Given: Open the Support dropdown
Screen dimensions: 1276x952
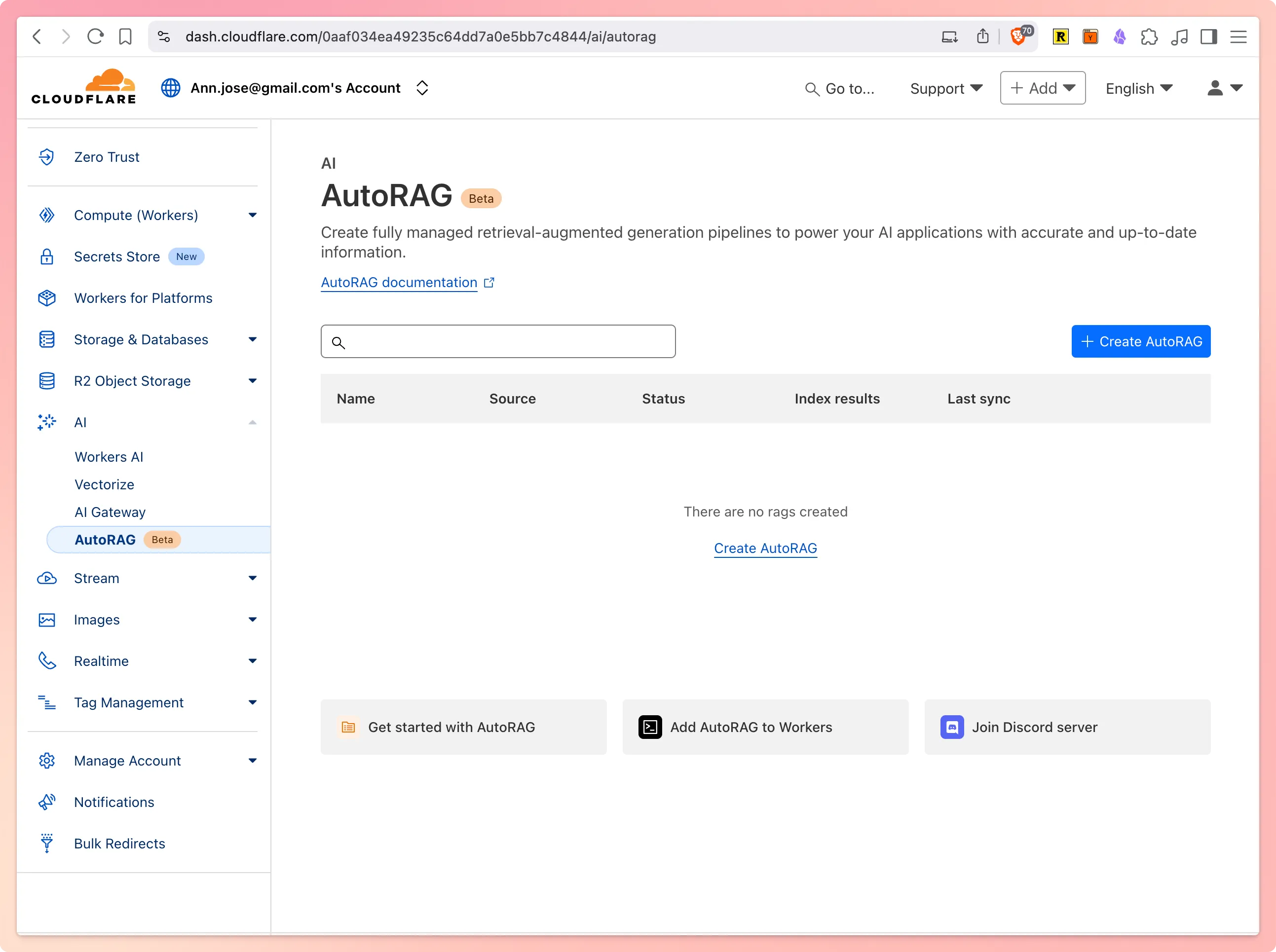Looking at the screenshot, I should click(945, 88).
